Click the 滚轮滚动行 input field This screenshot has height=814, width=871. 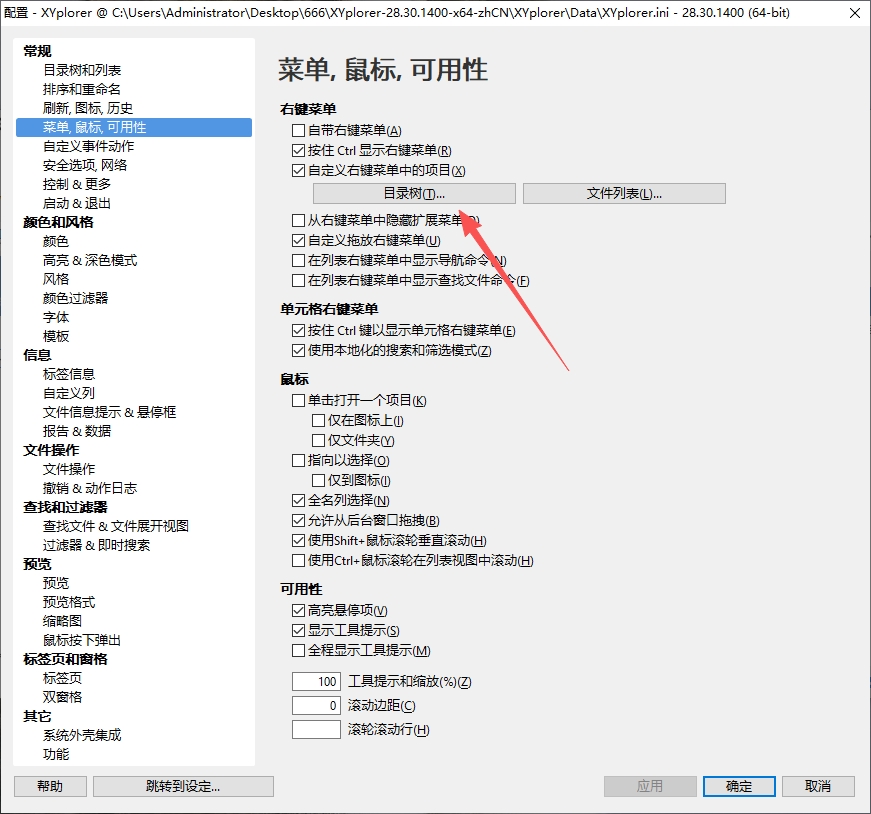point(316,730)
